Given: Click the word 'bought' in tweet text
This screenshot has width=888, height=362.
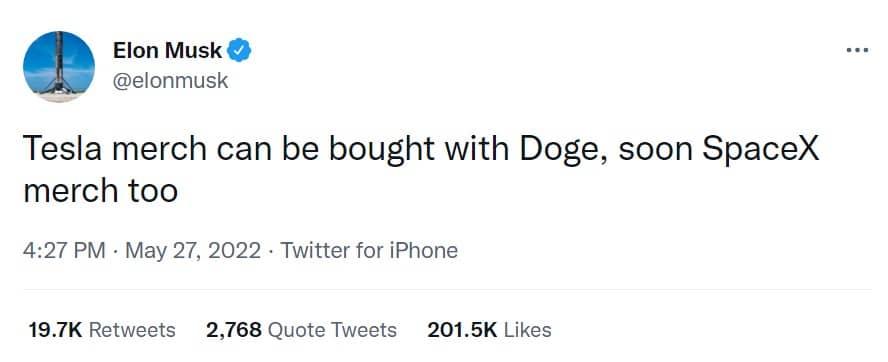Looking at the screenshot, I should (x=382, y=151).
